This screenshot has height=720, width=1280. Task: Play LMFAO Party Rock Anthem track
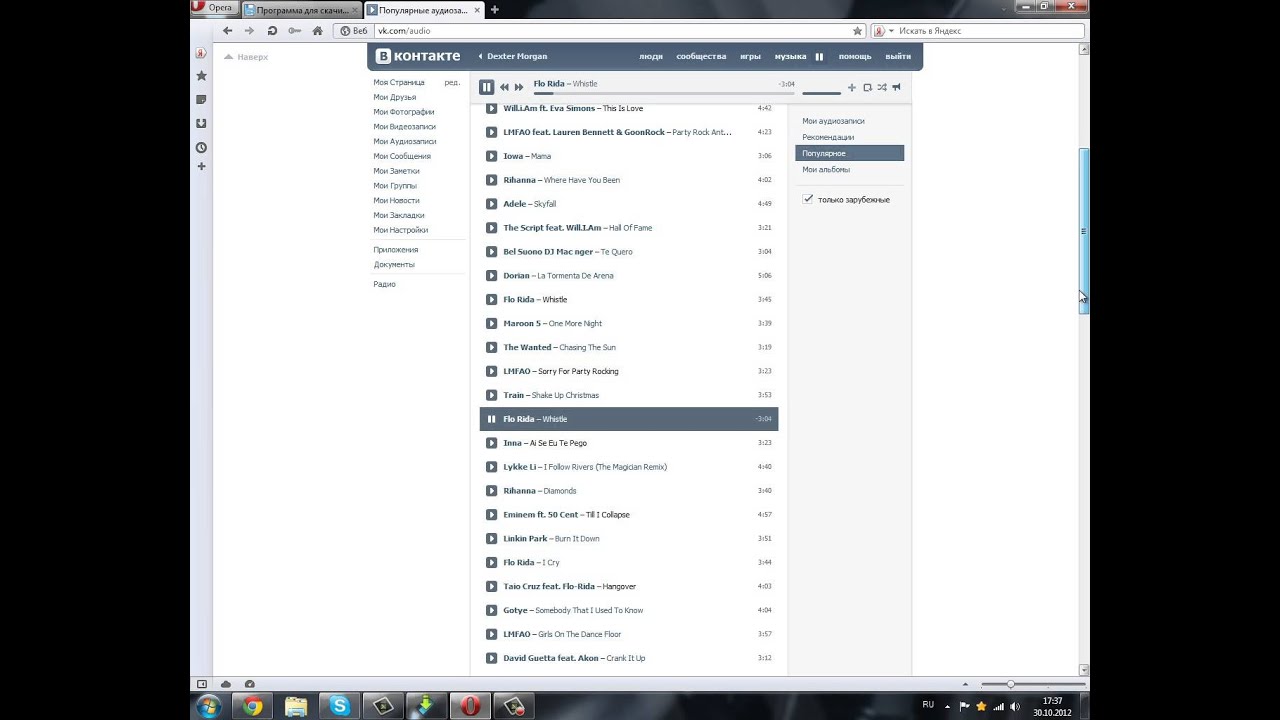click(491, 132)
